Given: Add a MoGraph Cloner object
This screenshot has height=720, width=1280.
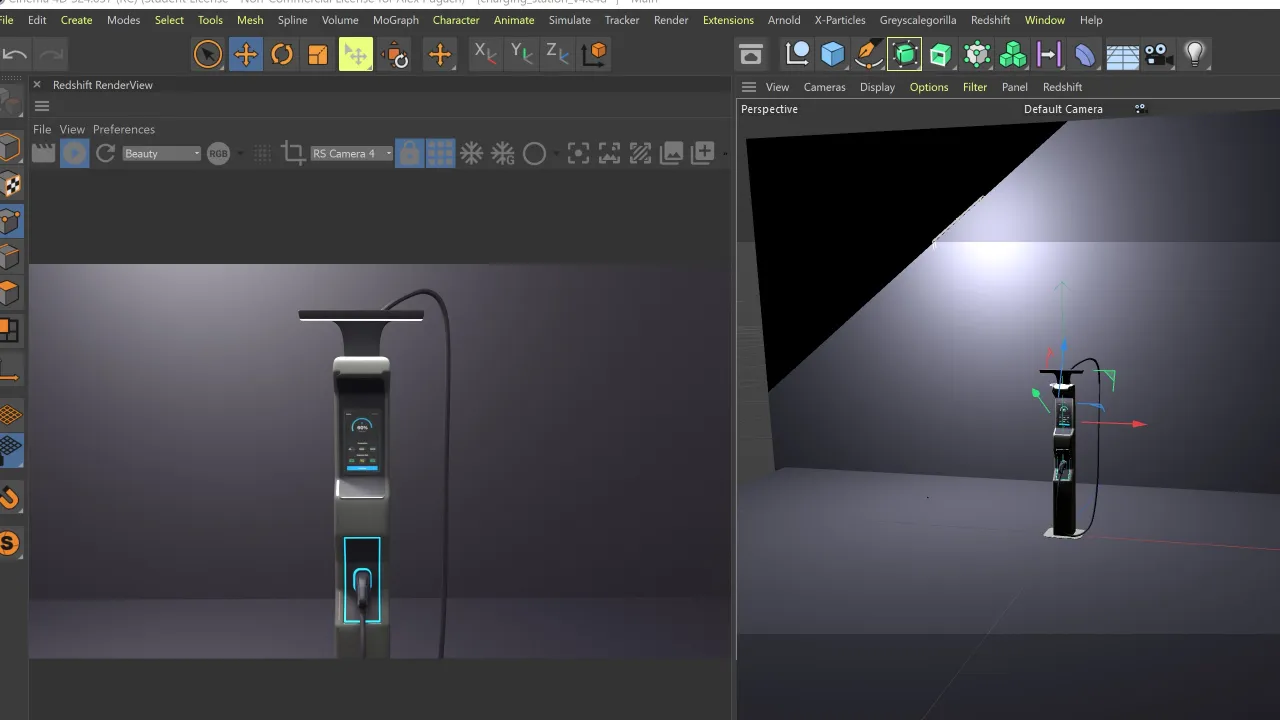Looking at the screenshot, I should click(1013, 54).
